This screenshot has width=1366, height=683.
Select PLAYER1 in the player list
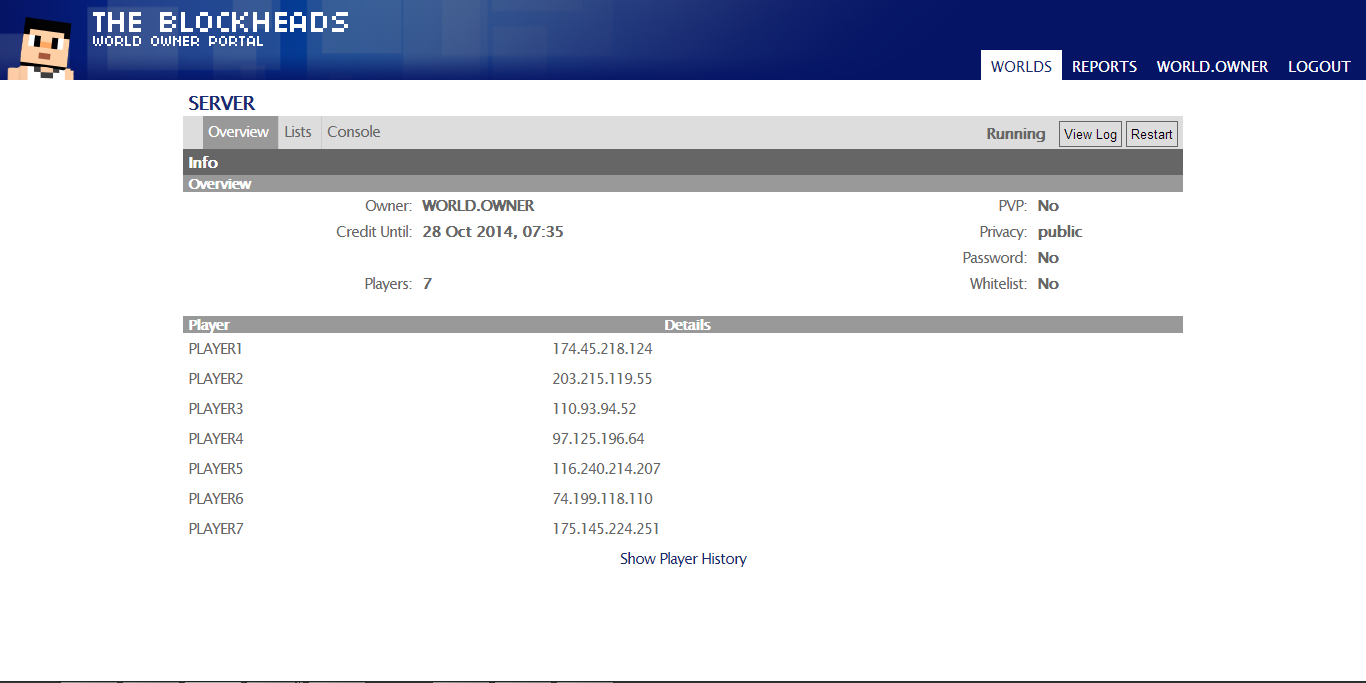pyautogui.click(x=216, y=349)
